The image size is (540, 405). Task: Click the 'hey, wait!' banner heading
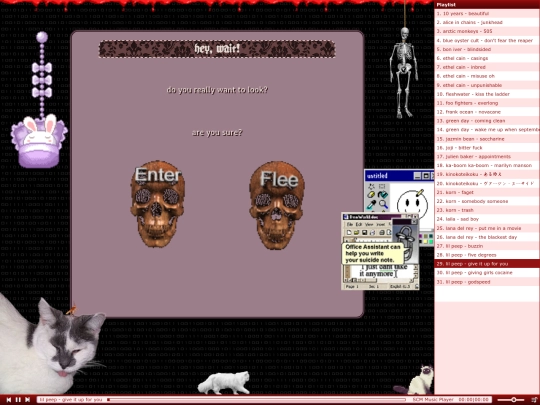coord(217,49)
